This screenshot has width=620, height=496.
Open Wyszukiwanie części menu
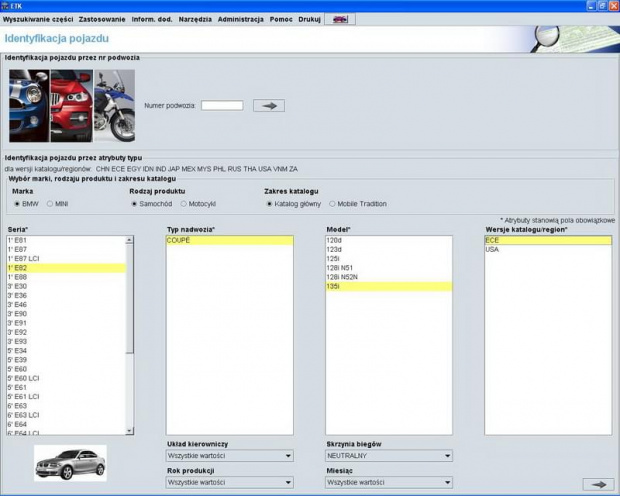(x=38, y=19)
